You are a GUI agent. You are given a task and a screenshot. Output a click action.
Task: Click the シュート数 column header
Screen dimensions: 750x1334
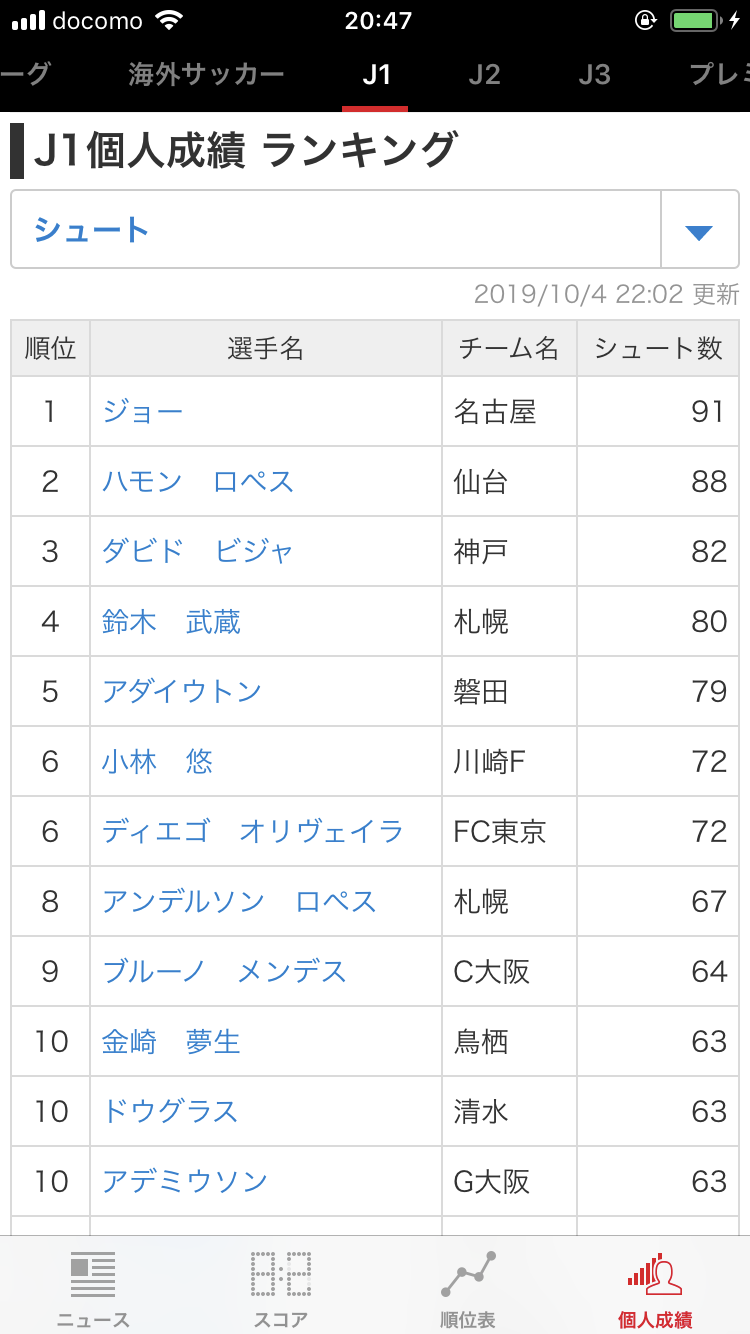click(x=658, y=348)
